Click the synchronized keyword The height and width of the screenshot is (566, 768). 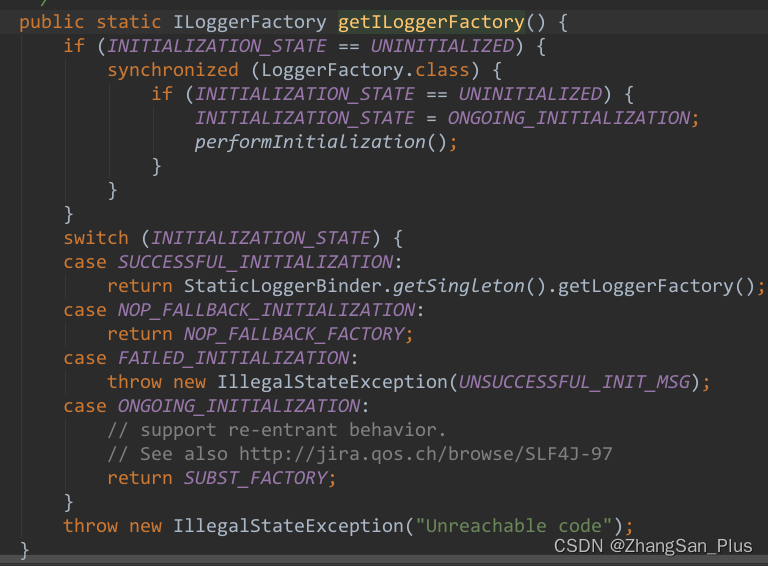point(173,71)
